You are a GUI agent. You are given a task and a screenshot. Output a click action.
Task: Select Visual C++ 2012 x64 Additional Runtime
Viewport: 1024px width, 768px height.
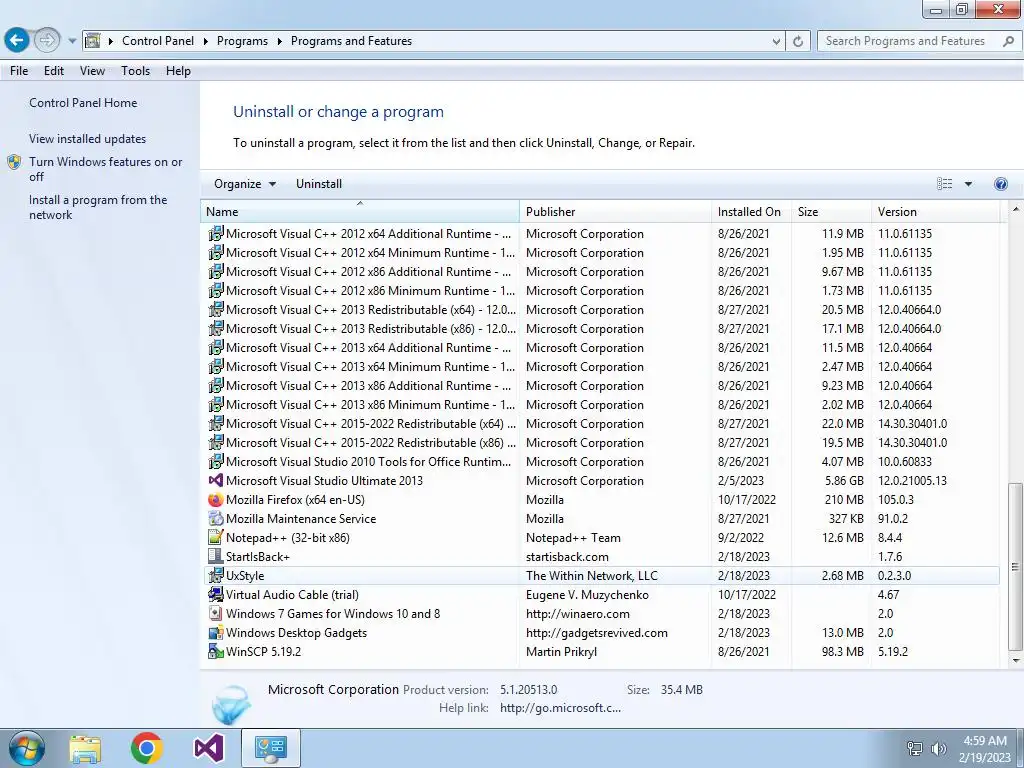601,234
